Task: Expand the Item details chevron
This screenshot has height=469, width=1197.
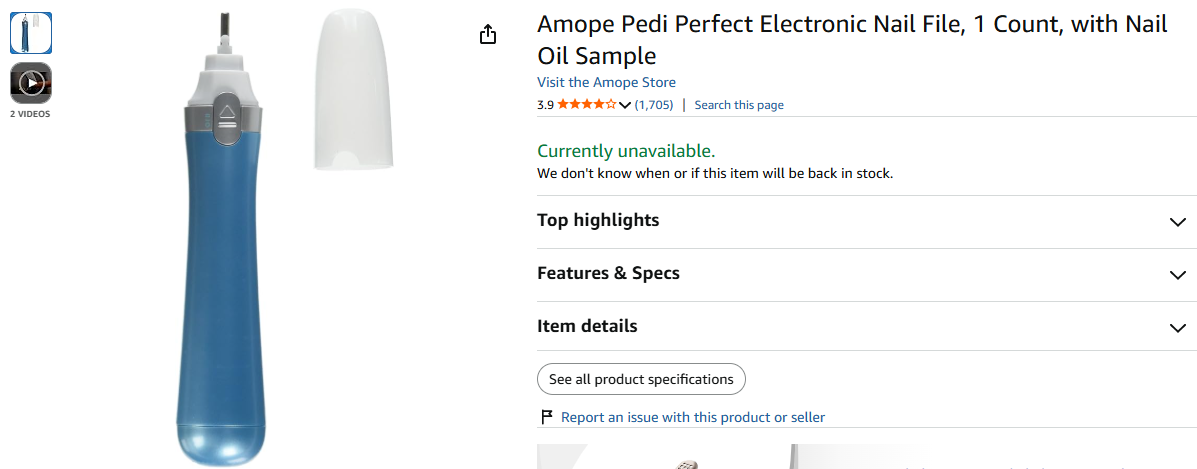Action: pyautogui.click(x=1178, y=328)
